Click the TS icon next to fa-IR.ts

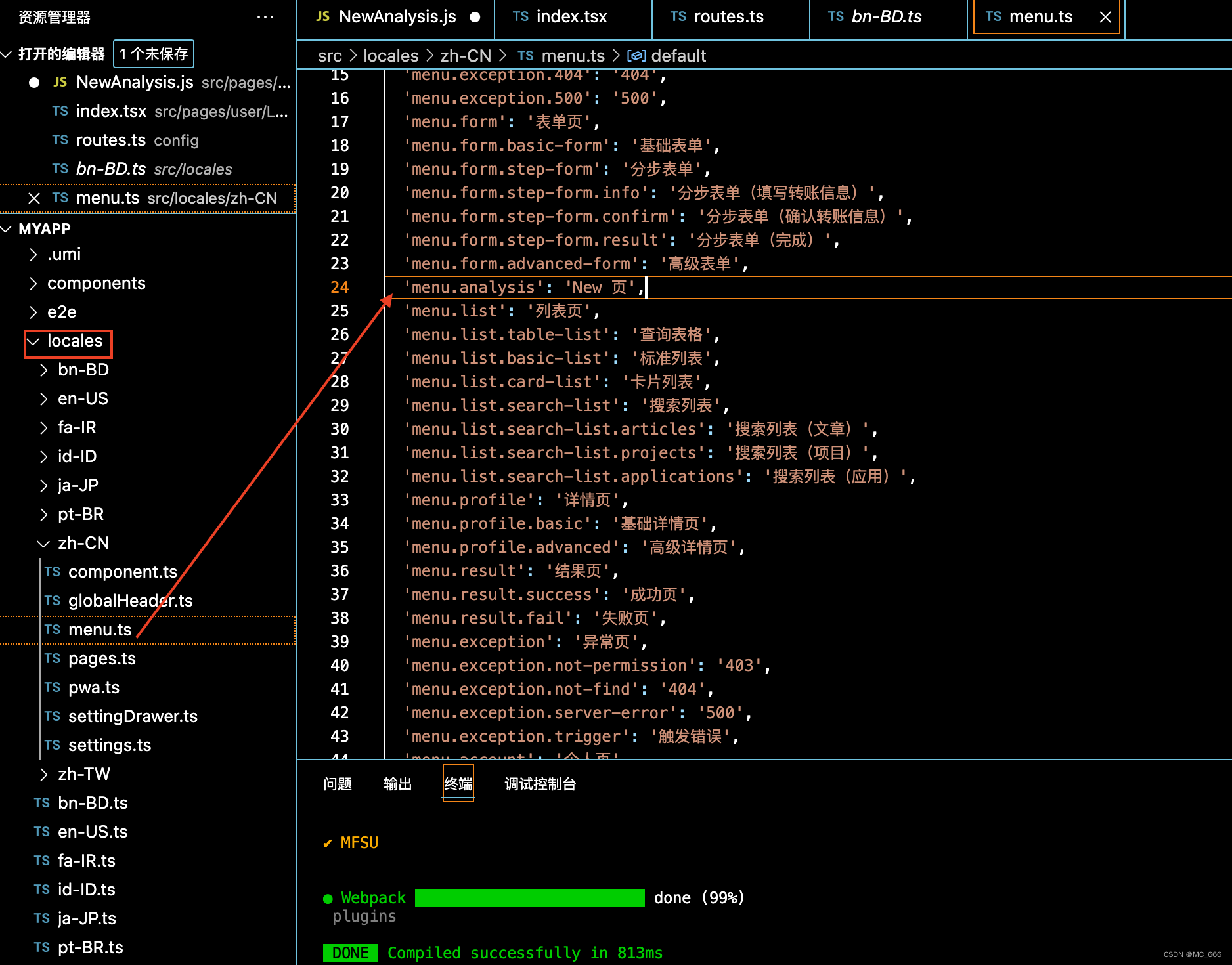pyautogui.click(x=42, y=861)
